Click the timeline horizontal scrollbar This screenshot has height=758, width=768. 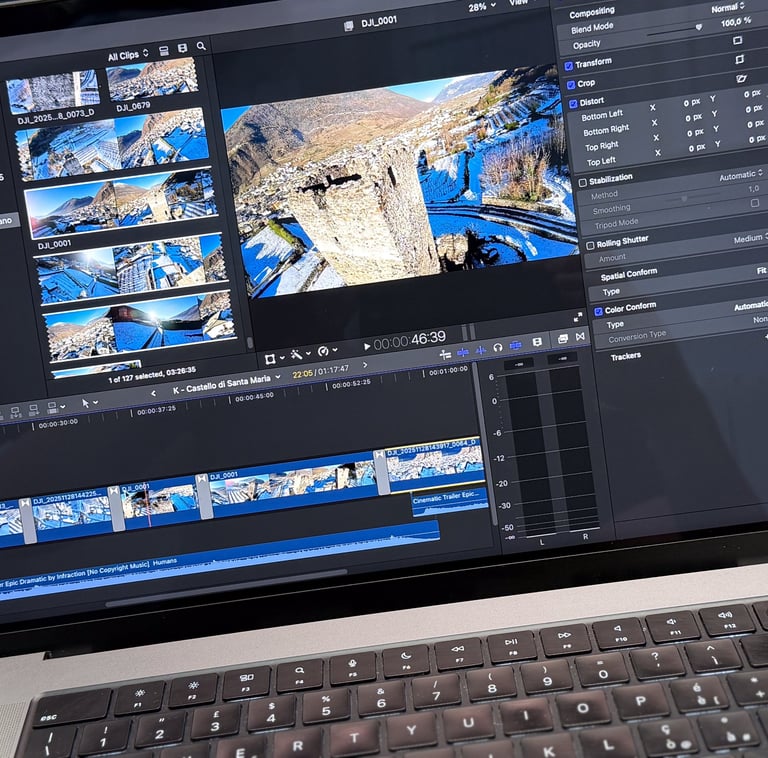point(226,588)
